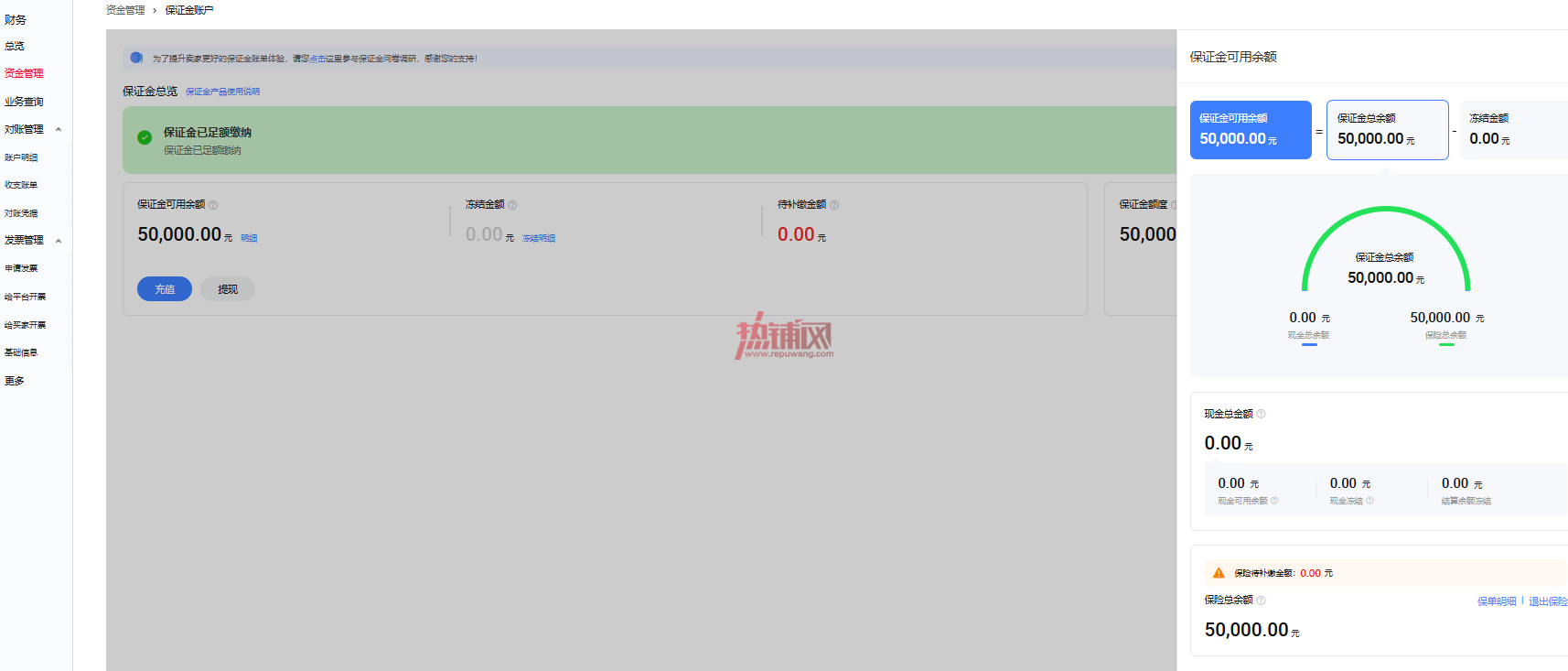1568x671 pixels.
Task: Expand the 更多 sidebar item
Action: click(15, 381)
